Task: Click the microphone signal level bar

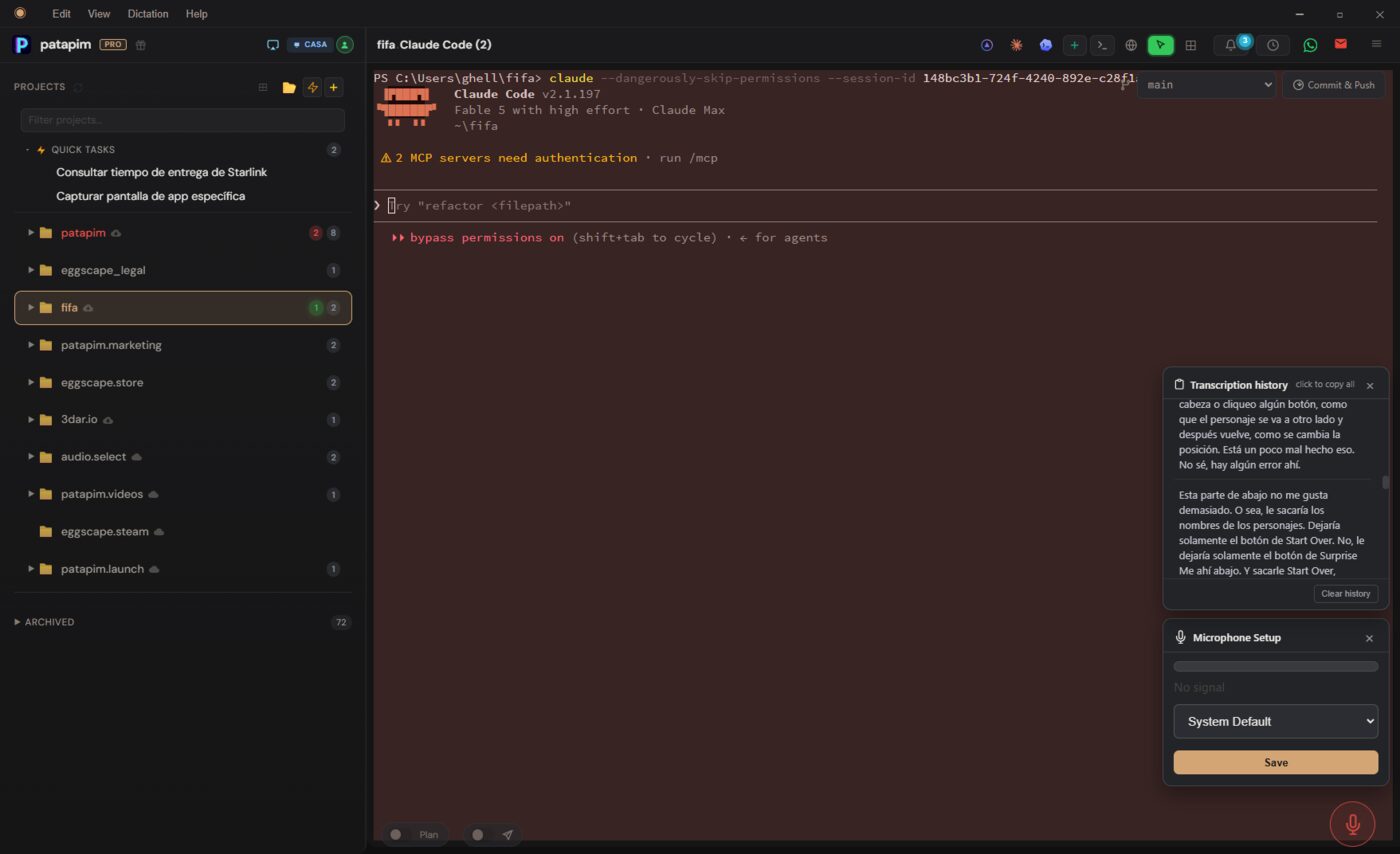Action: [1276, 667]
